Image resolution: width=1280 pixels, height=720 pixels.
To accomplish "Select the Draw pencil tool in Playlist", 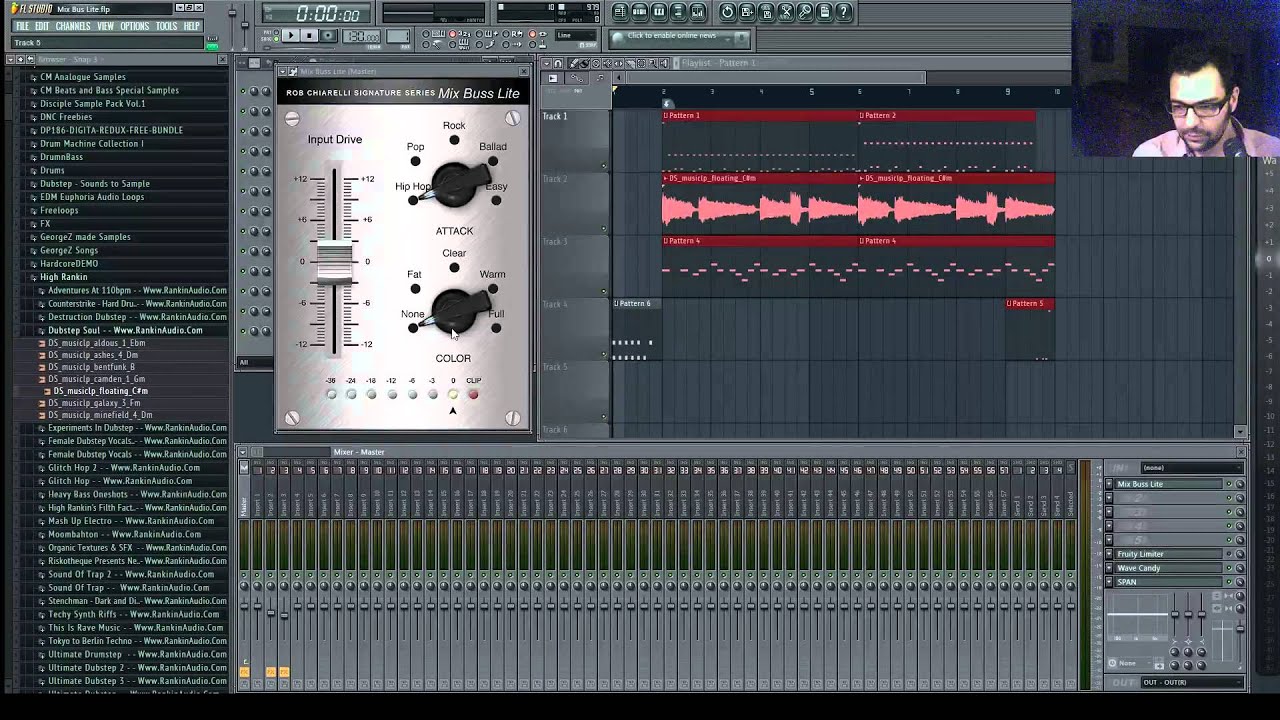I will 574,63.
